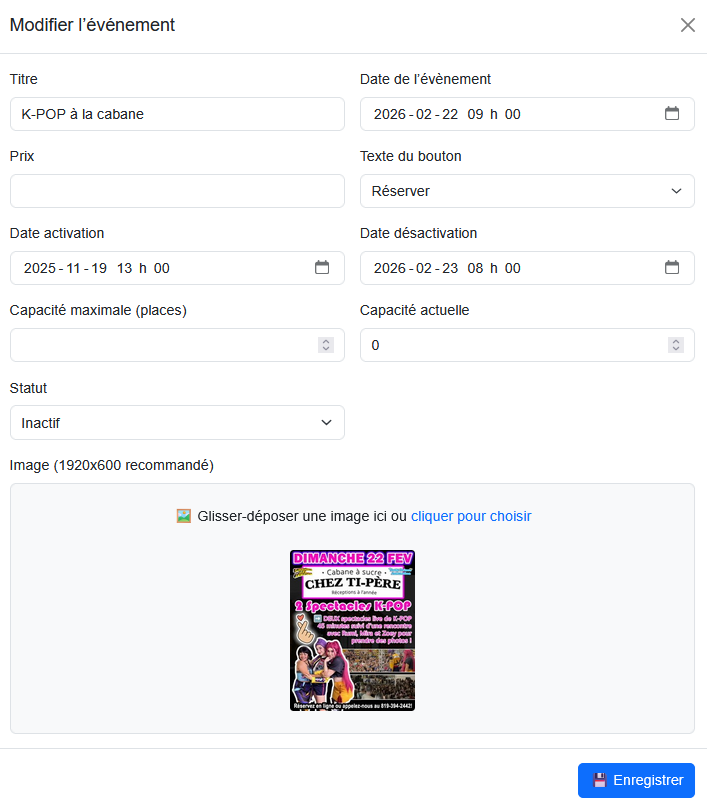The height and width of the screenshot is (805, 707).
Task: Click the spinner arrows on Capacité actuelle
Action: coord(676,345)
